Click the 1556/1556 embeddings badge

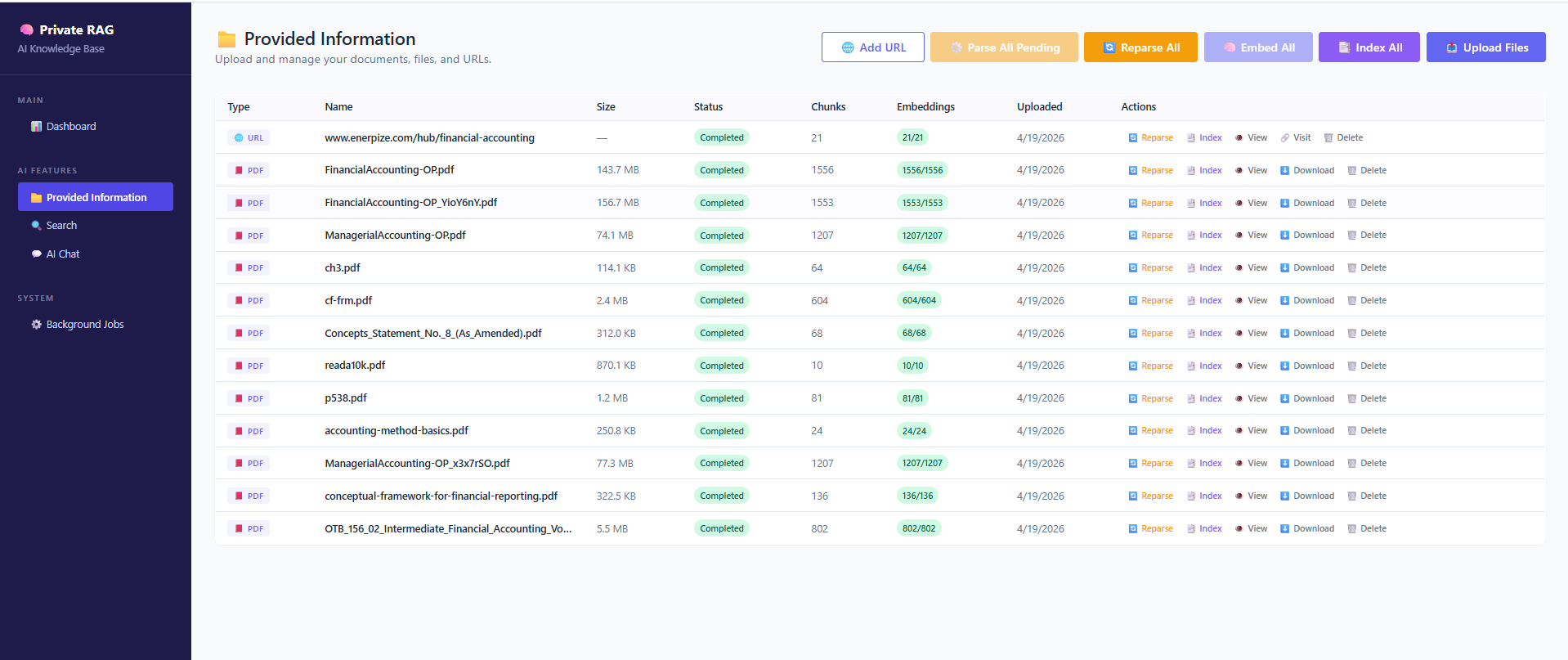point(922,171)
